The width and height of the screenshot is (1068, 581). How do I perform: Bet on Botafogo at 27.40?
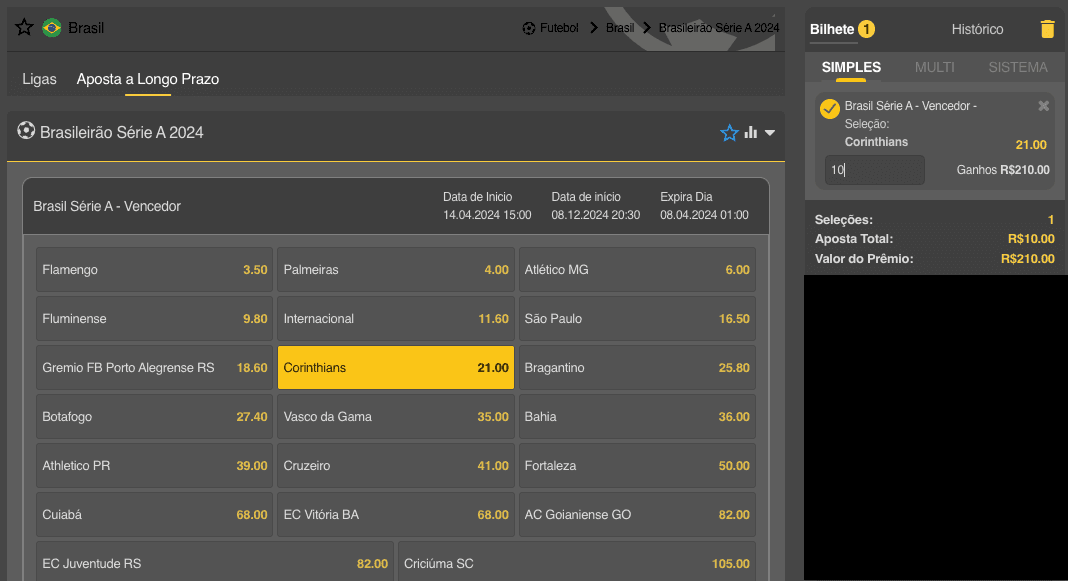pyautogui.click(x=155, y=417)
